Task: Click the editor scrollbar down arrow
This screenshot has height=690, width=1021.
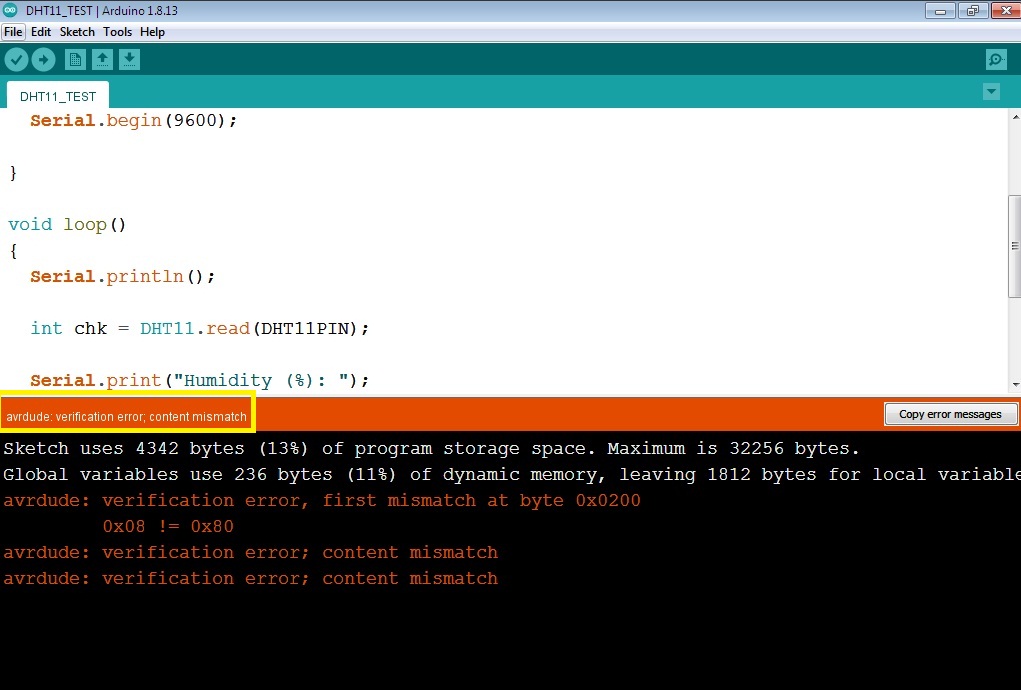Action: coord(1015,385)
